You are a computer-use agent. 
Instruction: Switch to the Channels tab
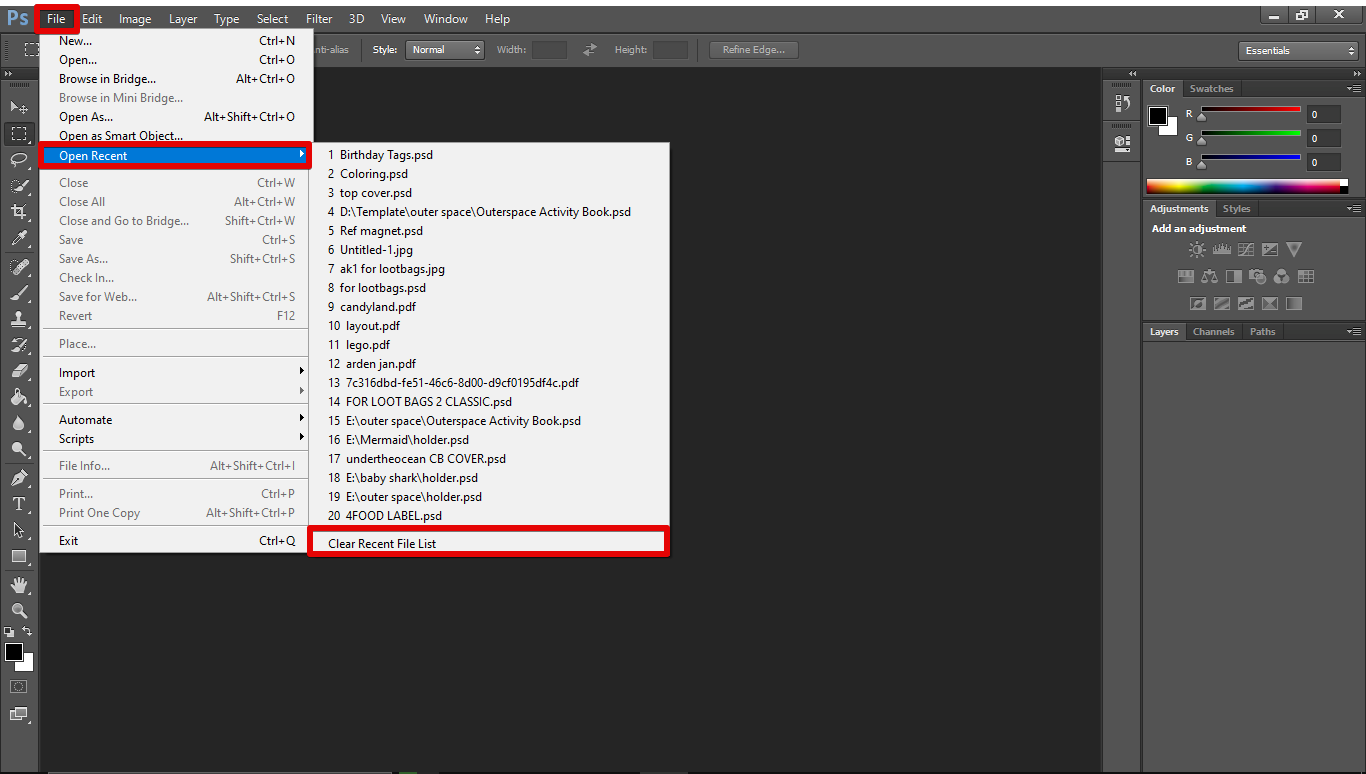coord(1213,332)
